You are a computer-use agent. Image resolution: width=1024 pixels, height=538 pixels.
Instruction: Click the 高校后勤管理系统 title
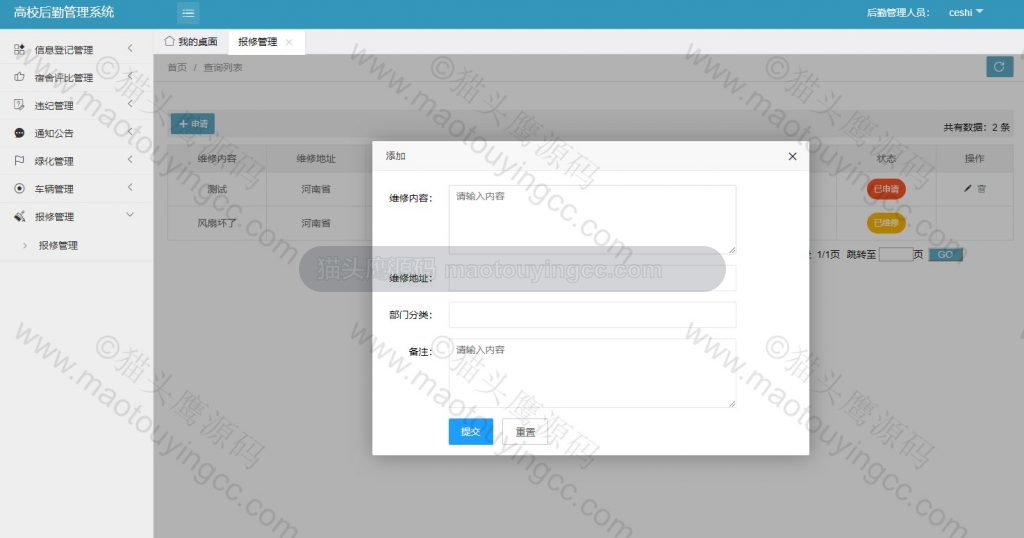(64, 12)
